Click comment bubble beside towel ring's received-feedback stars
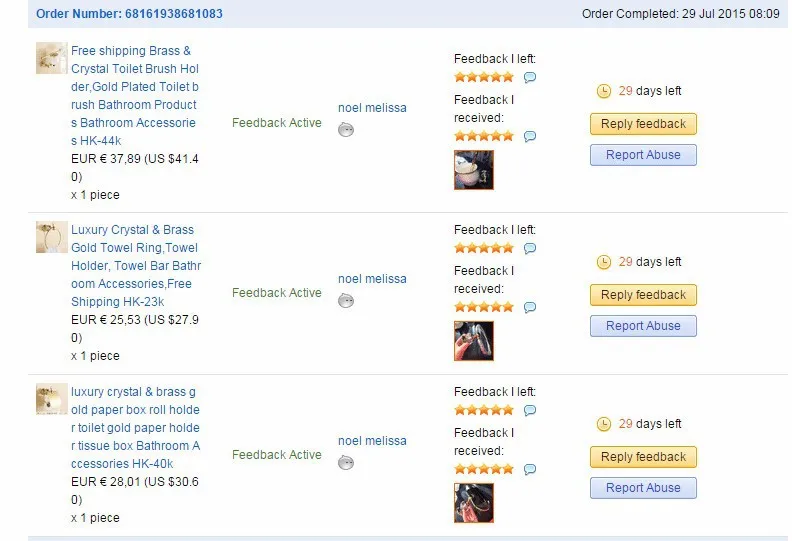 pyautogui.click(x=530, y=307)
